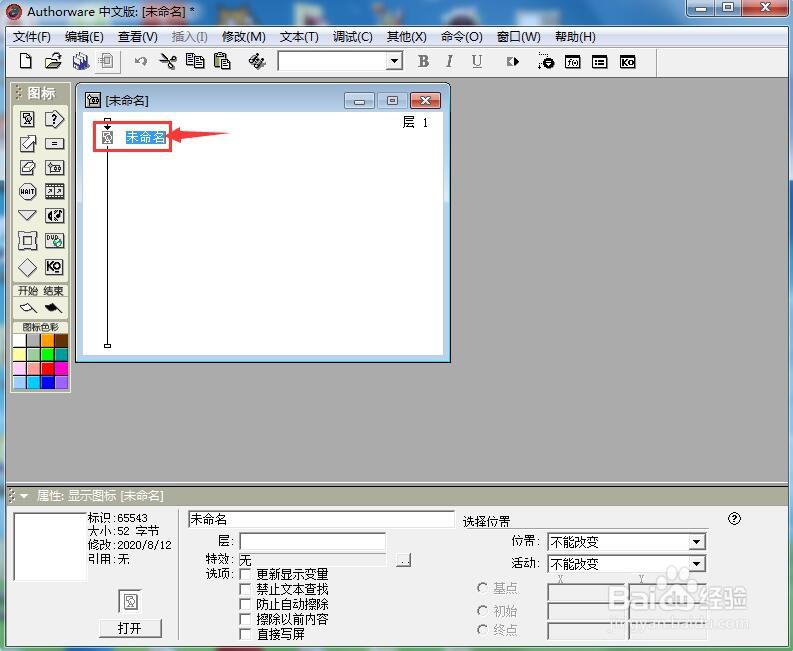
Task: Open the 调试(C) menu
Action: 353,37
